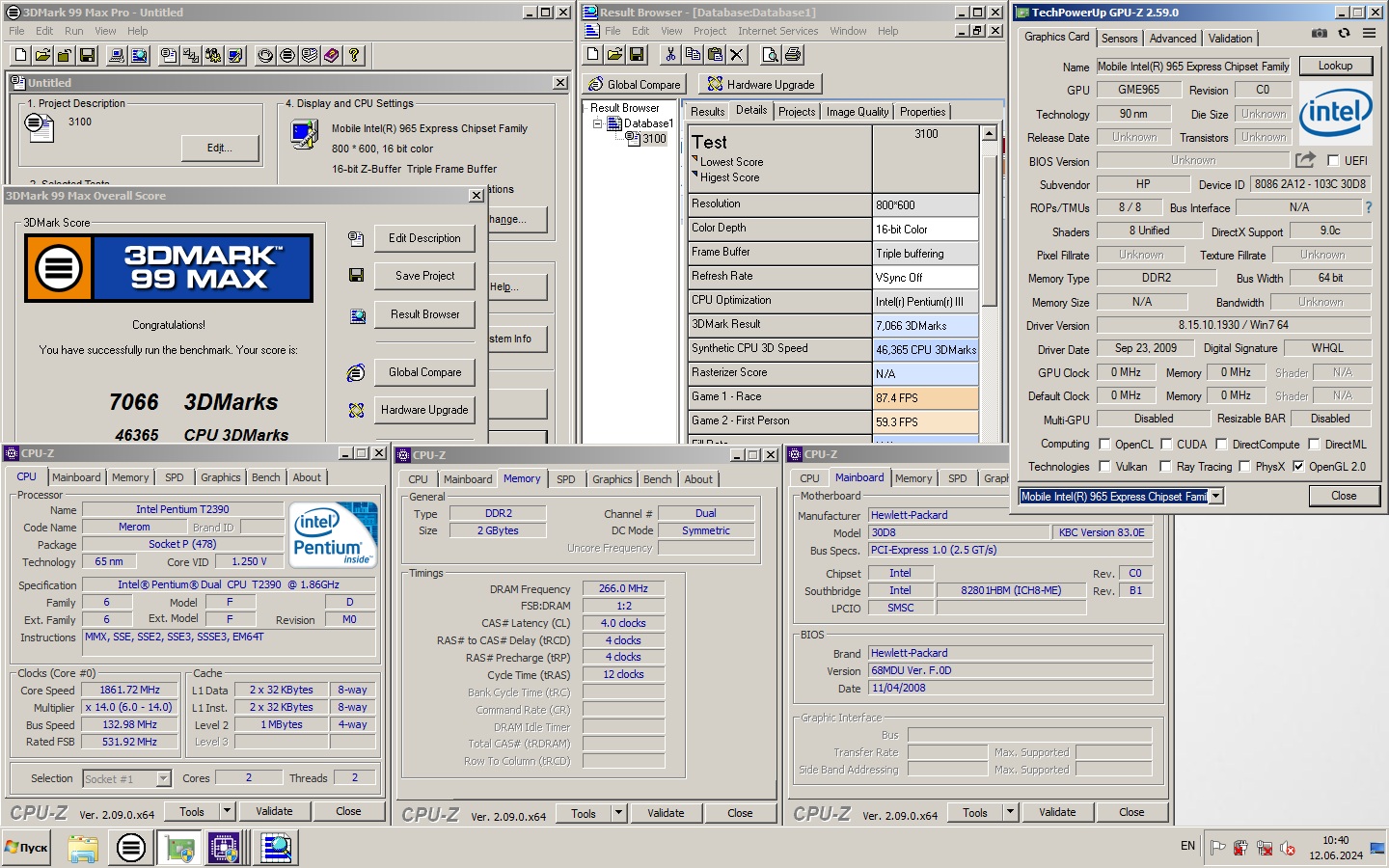Screen dimensions: 1389x868
Task: Click Start button labeled Пуск
Action: tap(26, 848)
